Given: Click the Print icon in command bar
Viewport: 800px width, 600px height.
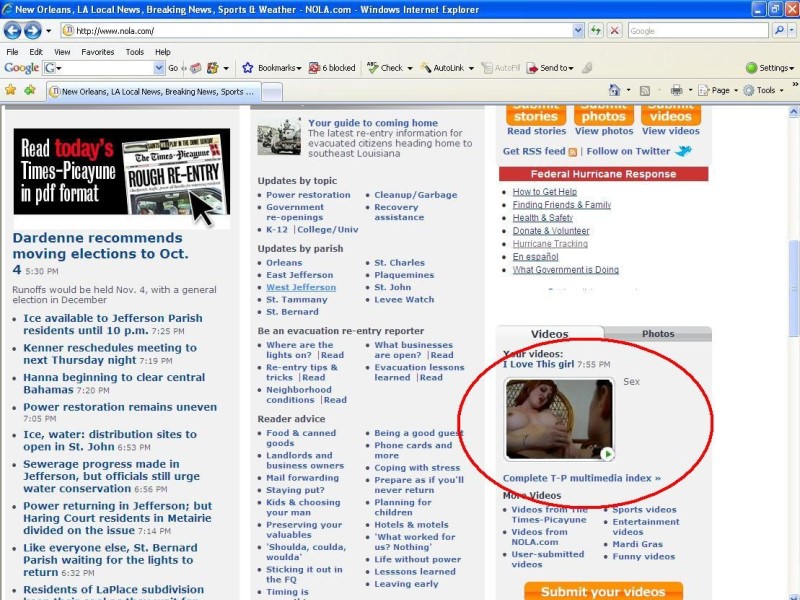Looking at the screenshot, I should (x=677, y=90).
